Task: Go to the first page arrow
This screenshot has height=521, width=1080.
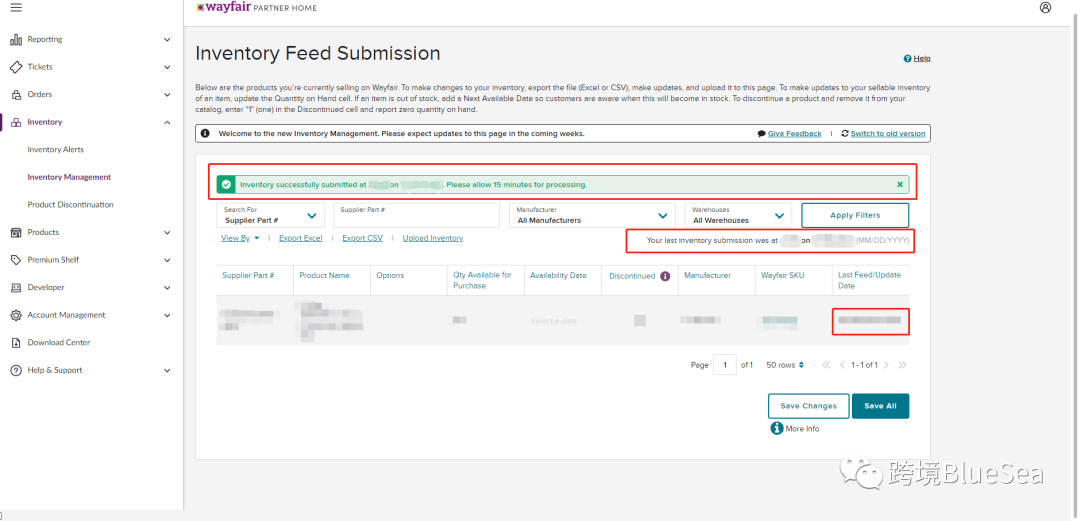Action: click(827, 365)
